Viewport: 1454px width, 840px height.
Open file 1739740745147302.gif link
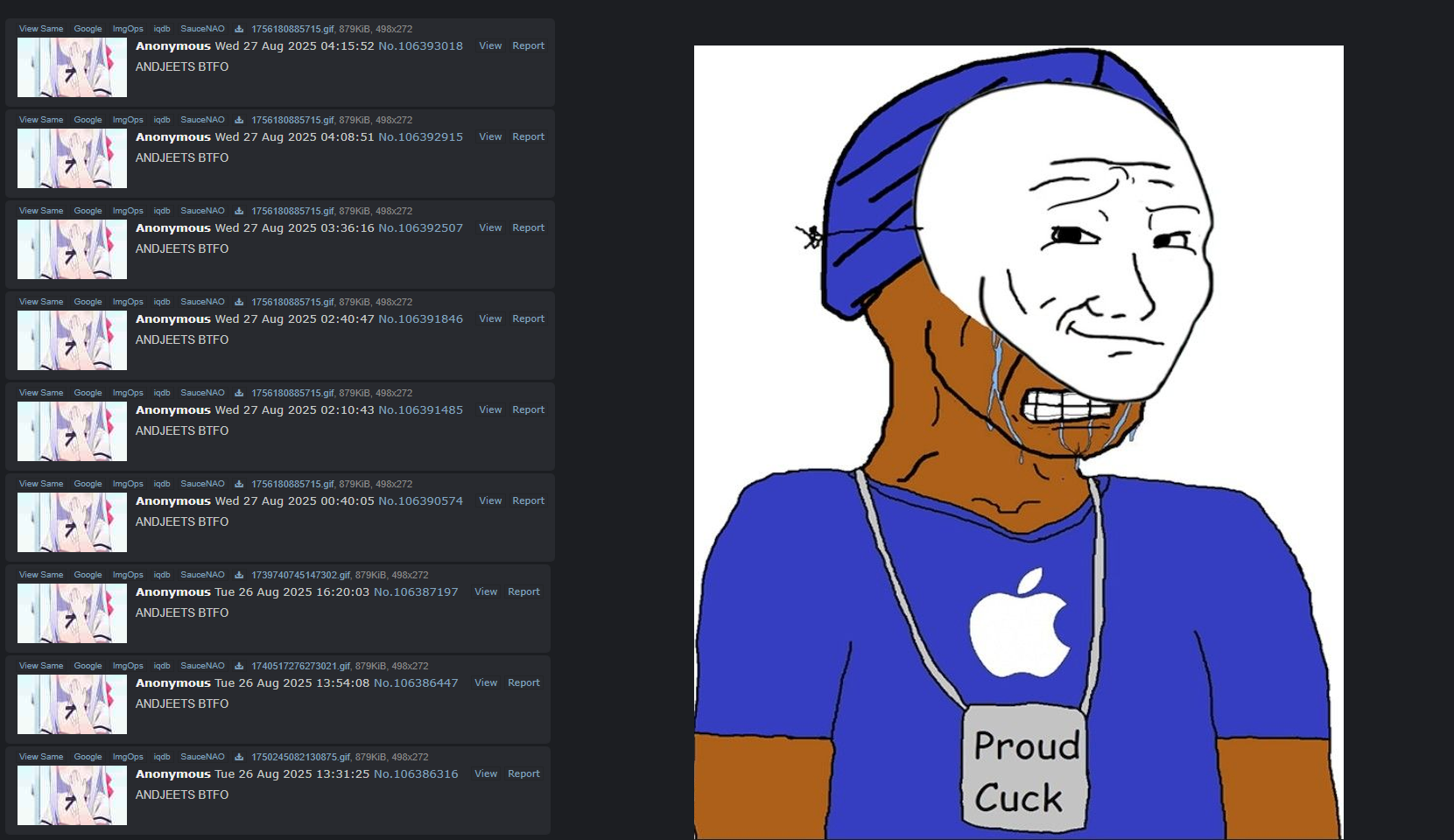(300, 575)
